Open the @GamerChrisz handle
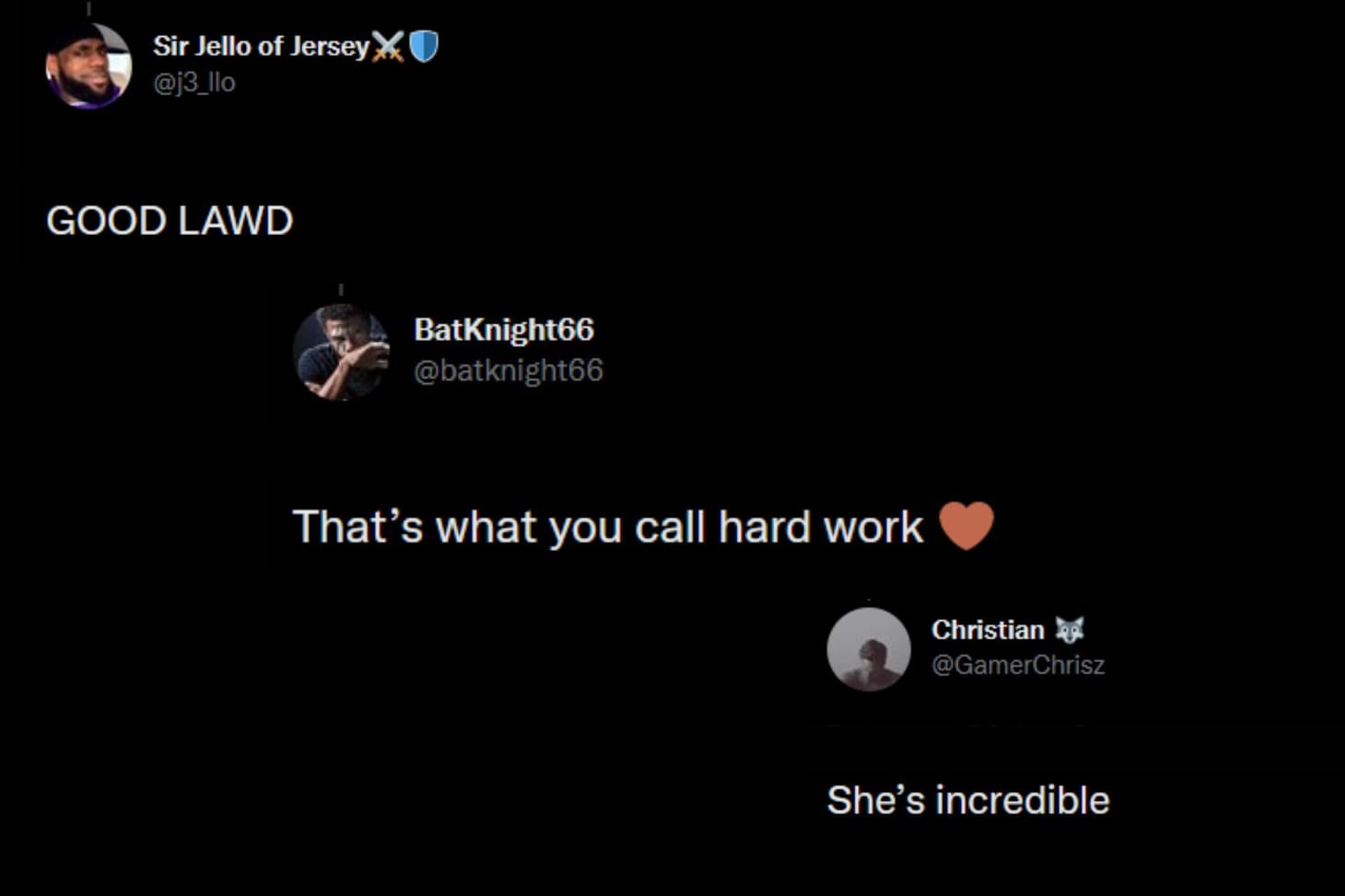Viewport: 1345px width, 896px height. (x=1018, y=665)
